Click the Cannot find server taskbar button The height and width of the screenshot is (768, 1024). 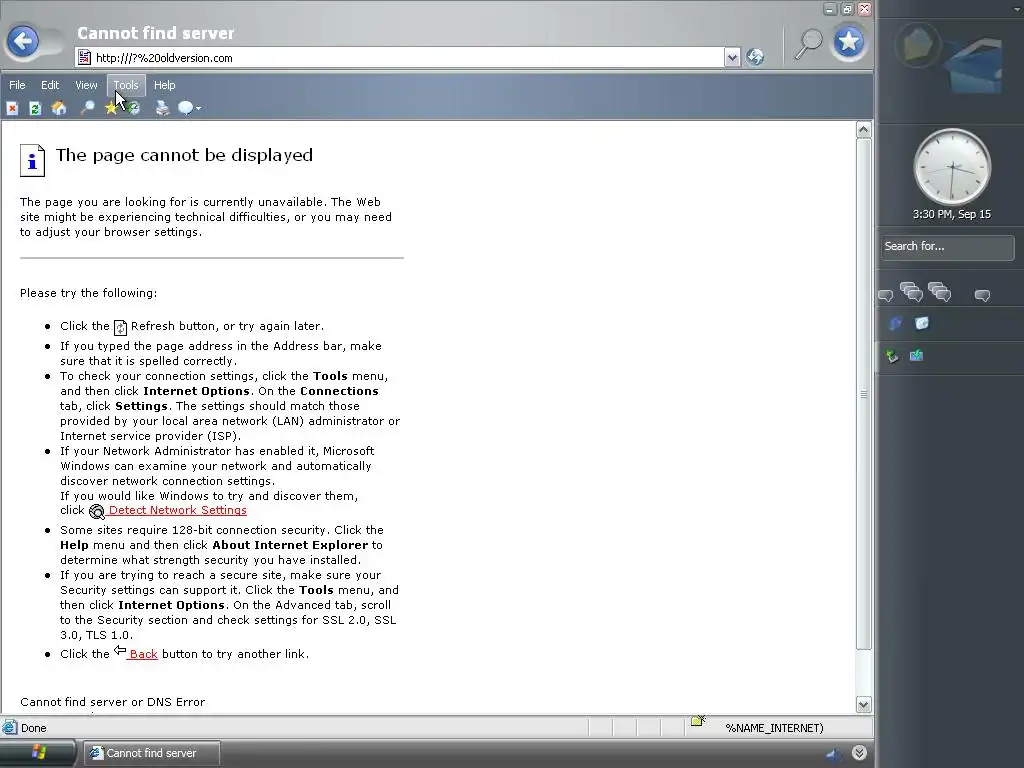click(152, 753)
